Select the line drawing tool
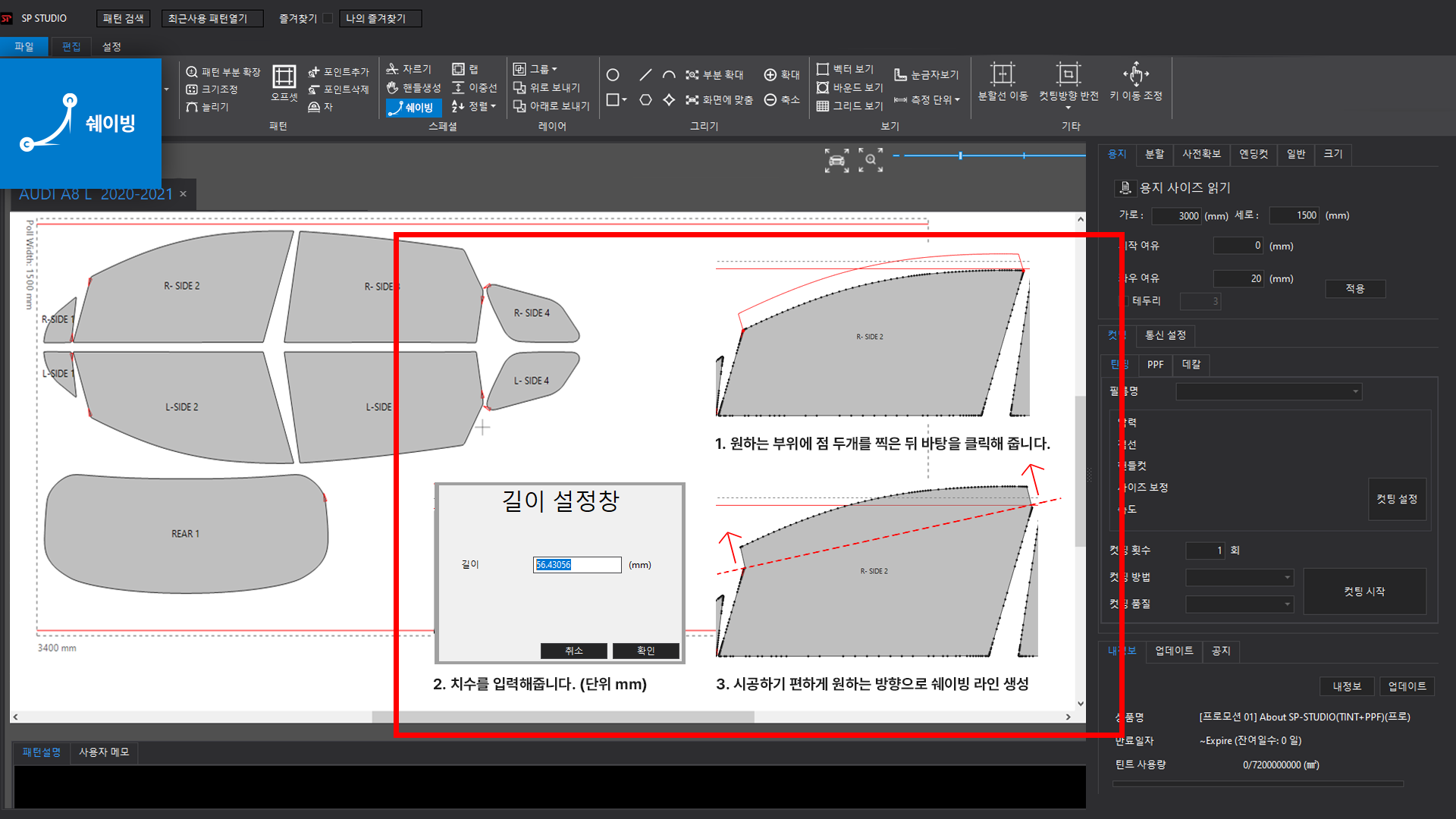 [645, 75]
